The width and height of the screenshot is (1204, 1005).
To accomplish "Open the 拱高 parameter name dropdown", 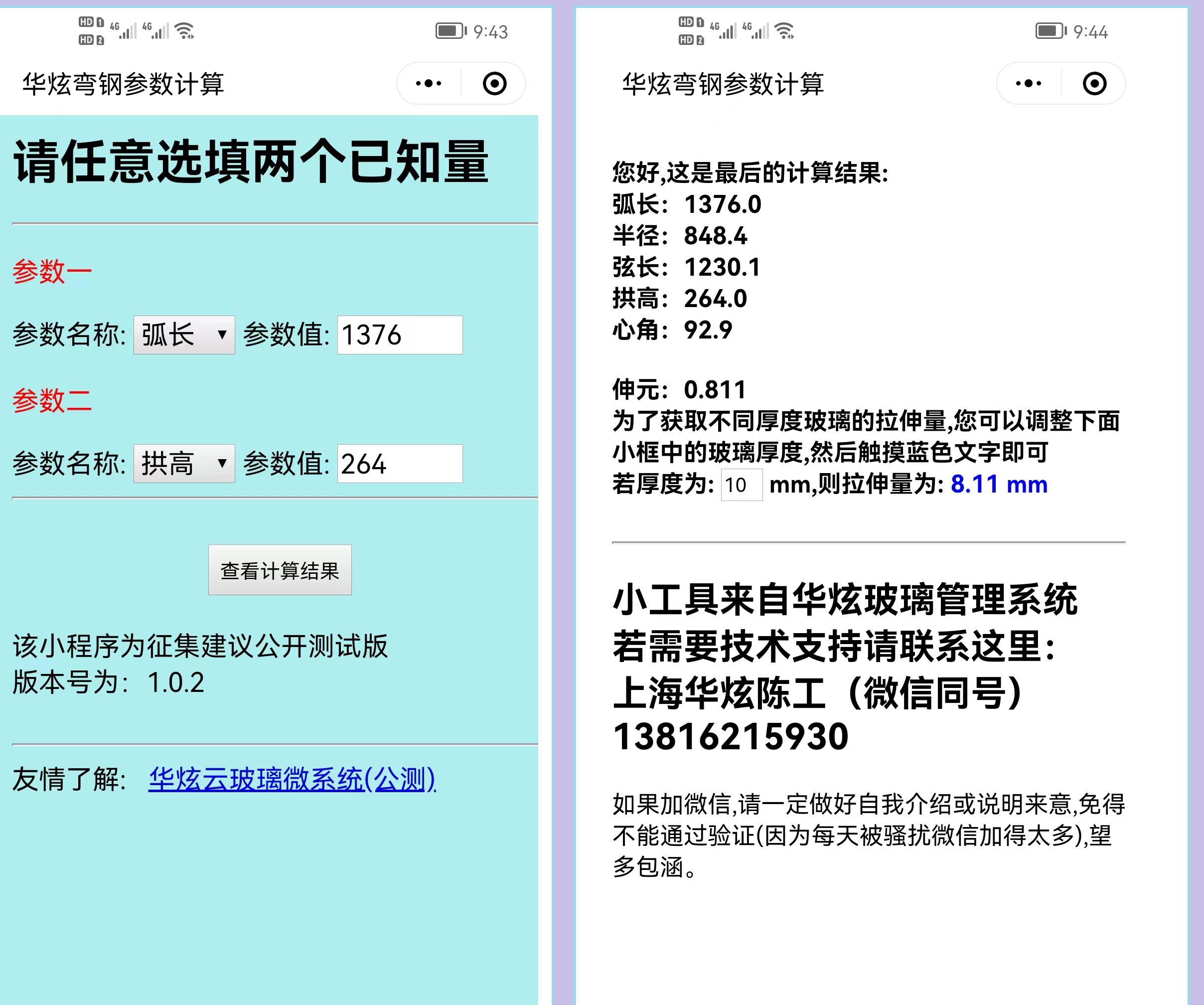I will click(184, 464).
